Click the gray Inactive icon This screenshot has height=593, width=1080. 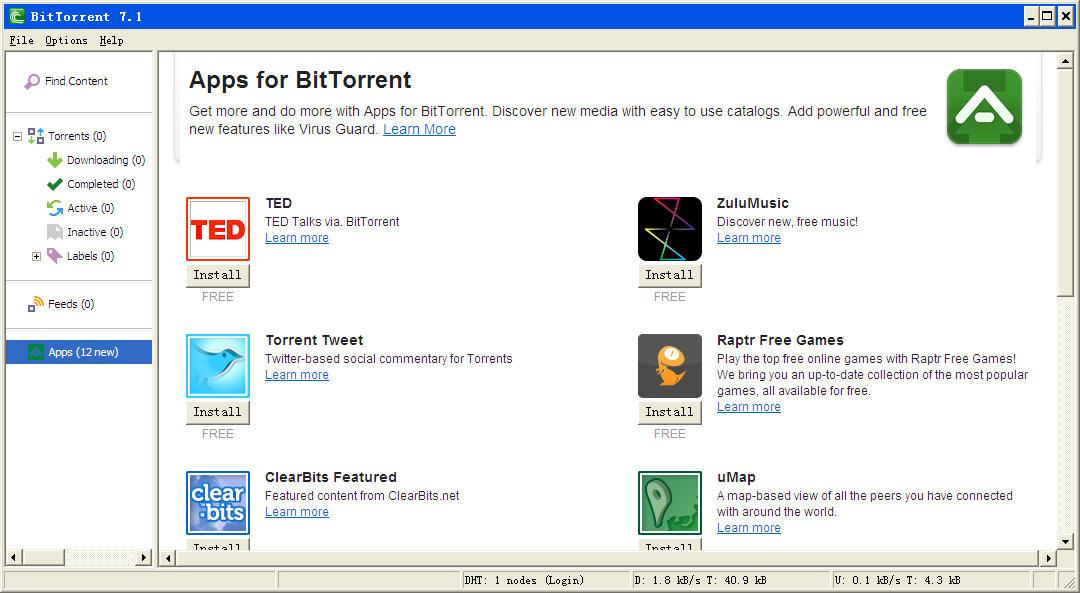click(54, 232)
